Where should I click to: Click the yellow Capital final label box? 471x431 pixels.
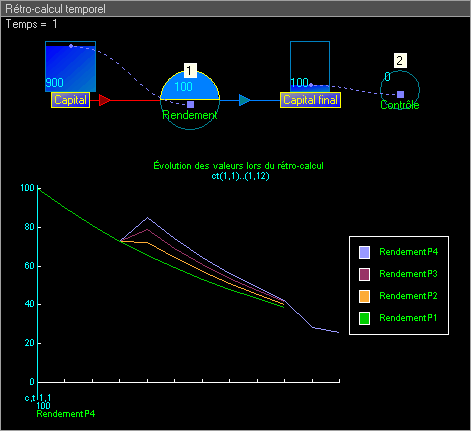click(x=310, y=100)
